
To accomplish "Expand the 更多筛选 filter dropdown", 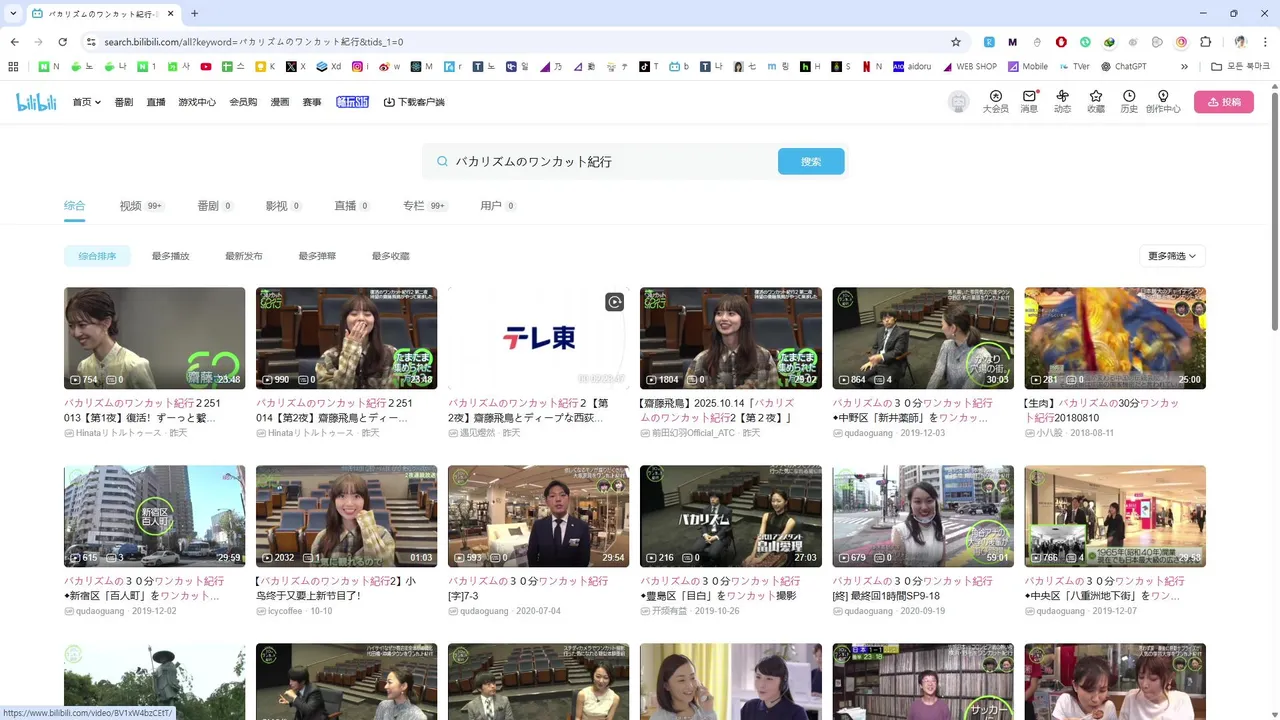I will [x=1172, y=256].
